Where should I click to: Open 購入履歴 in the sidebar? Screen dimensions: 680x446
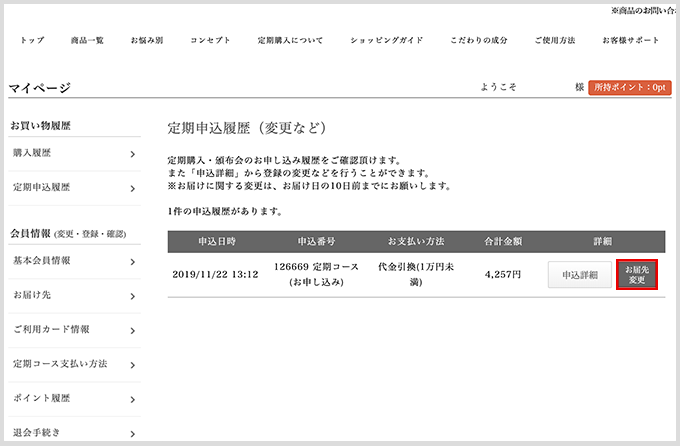click(74, 153)
